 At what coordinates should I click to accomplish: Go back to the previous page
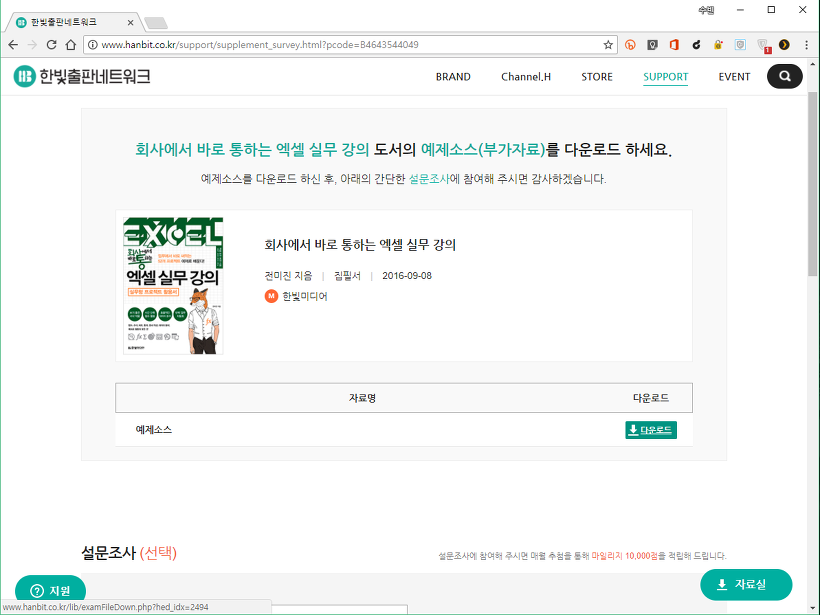14,45
